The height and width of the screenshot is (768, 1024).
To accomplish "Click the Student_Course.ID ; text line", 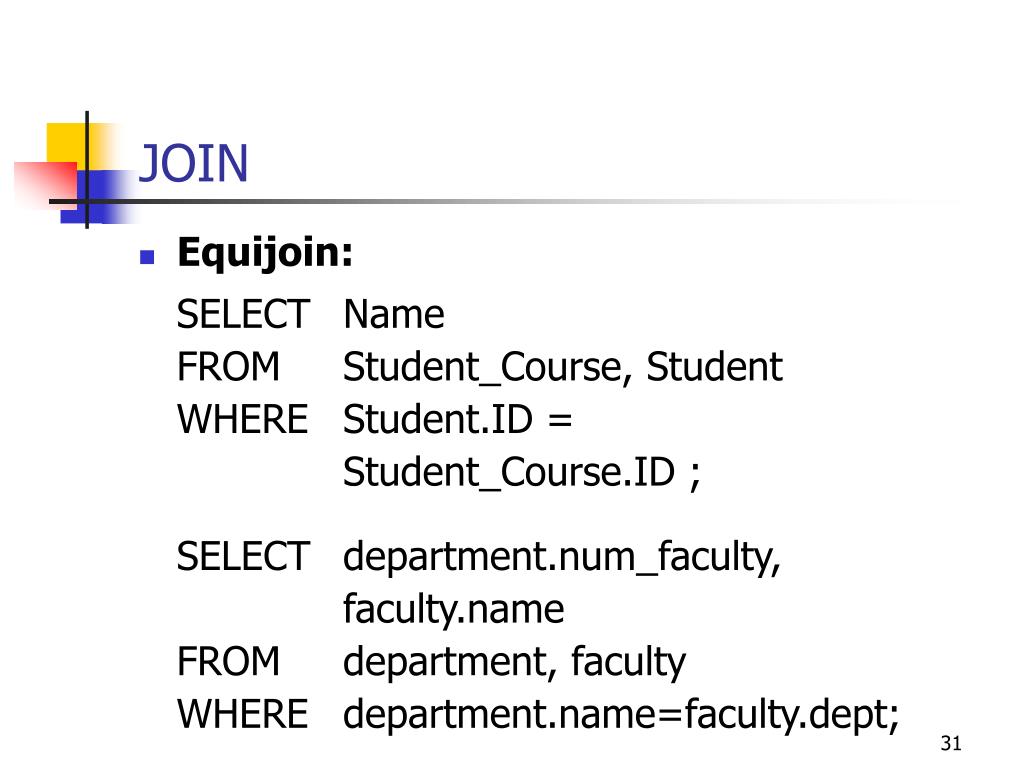I will (521, 472).
